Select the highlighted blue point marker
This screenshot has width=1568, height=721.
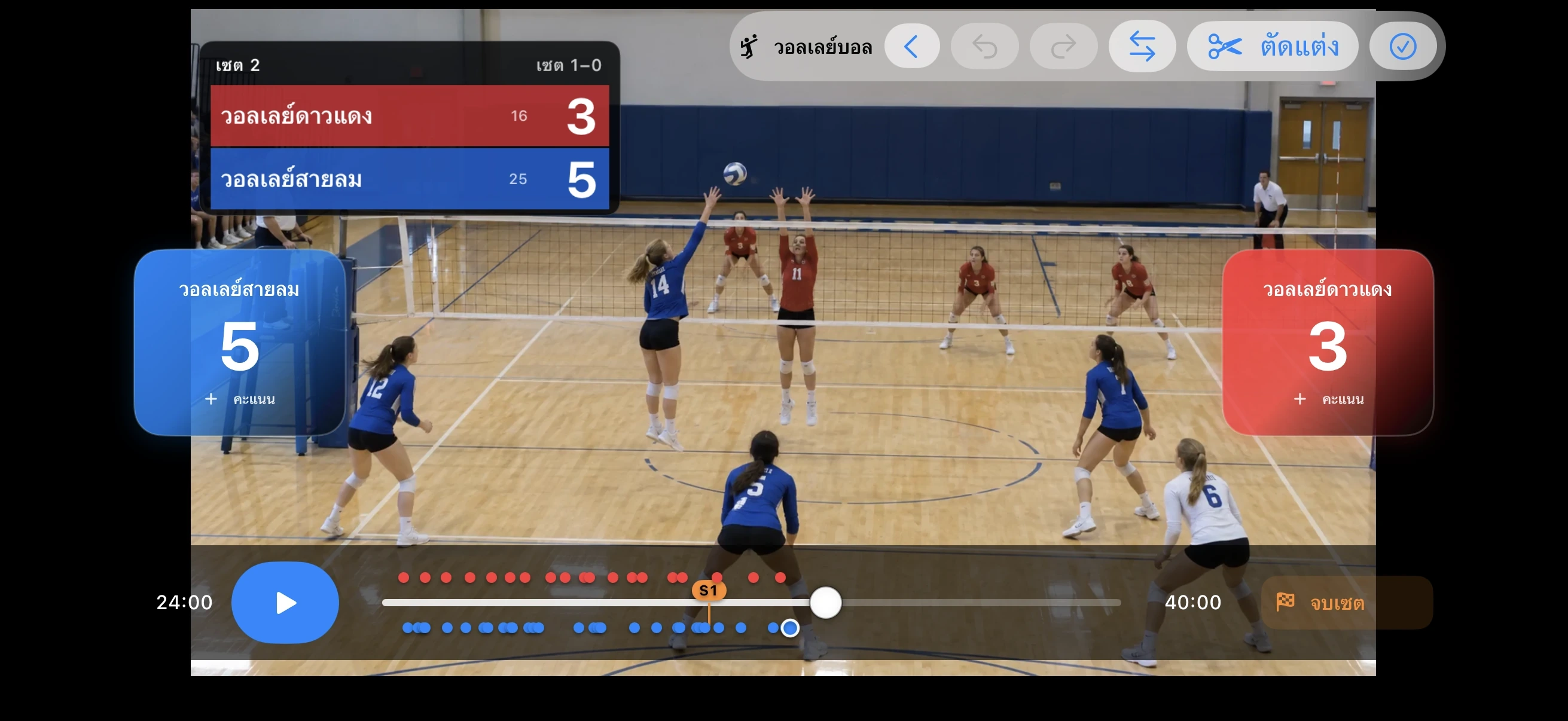789,627
